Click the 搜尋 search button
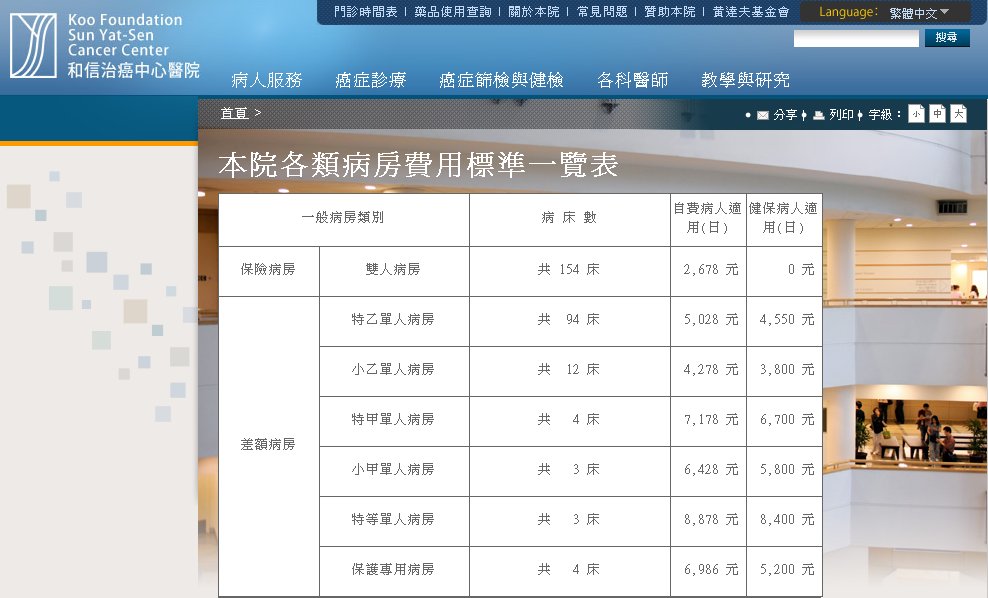 (947, 38)
